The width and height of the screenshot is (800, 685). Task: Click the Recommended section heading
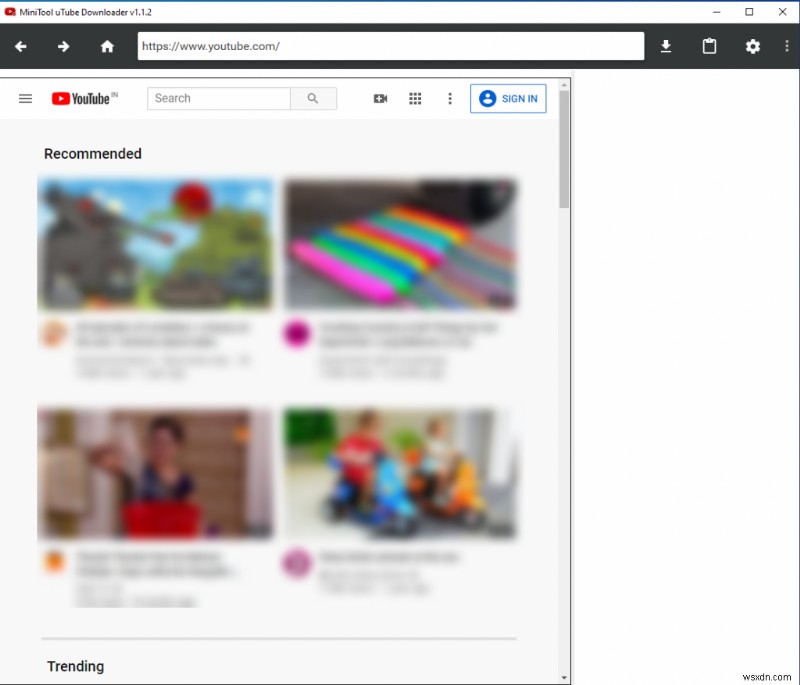click(x=92, y=153)
